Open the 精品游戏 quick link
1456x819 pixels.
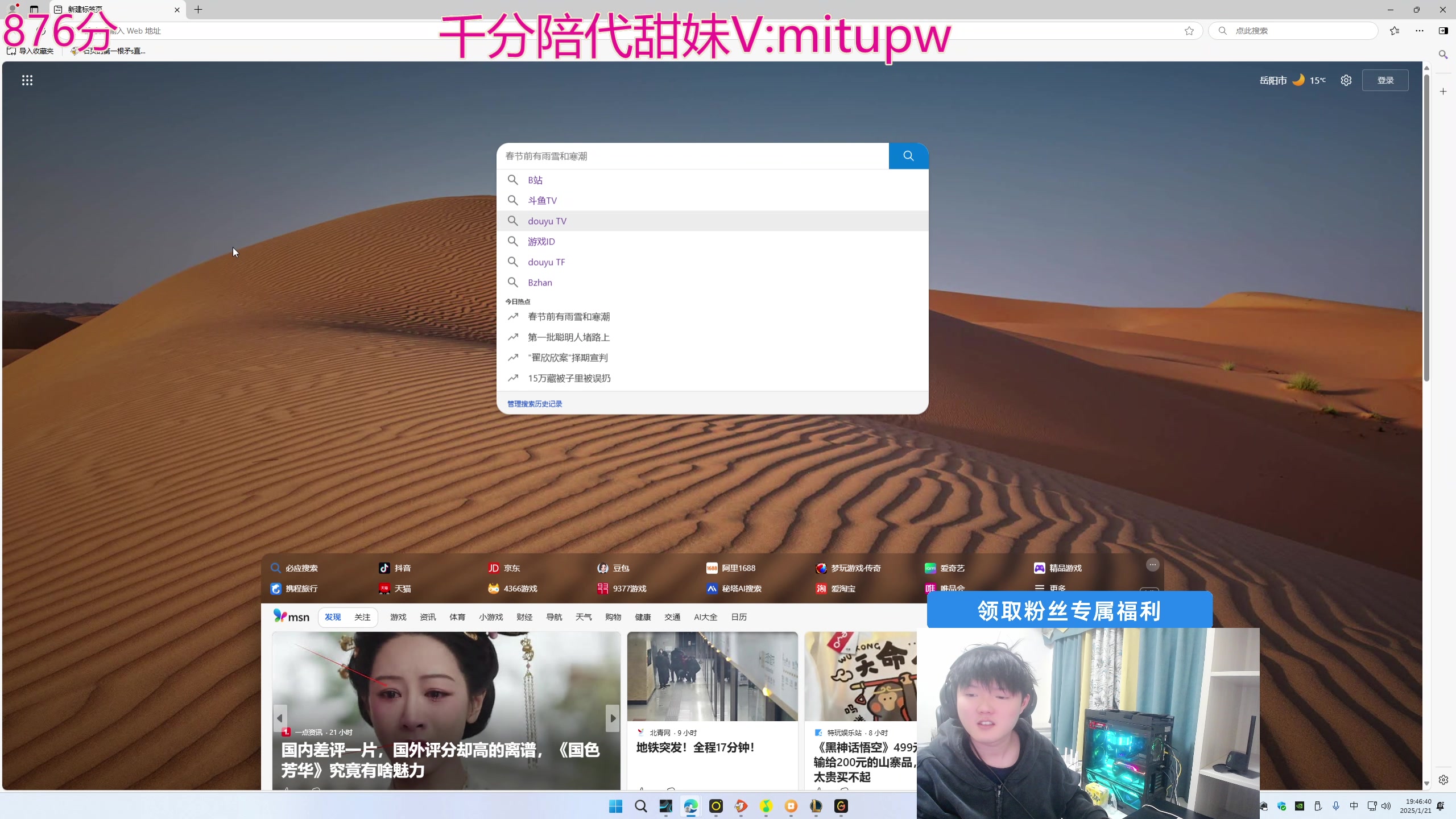coord(1058,568)
